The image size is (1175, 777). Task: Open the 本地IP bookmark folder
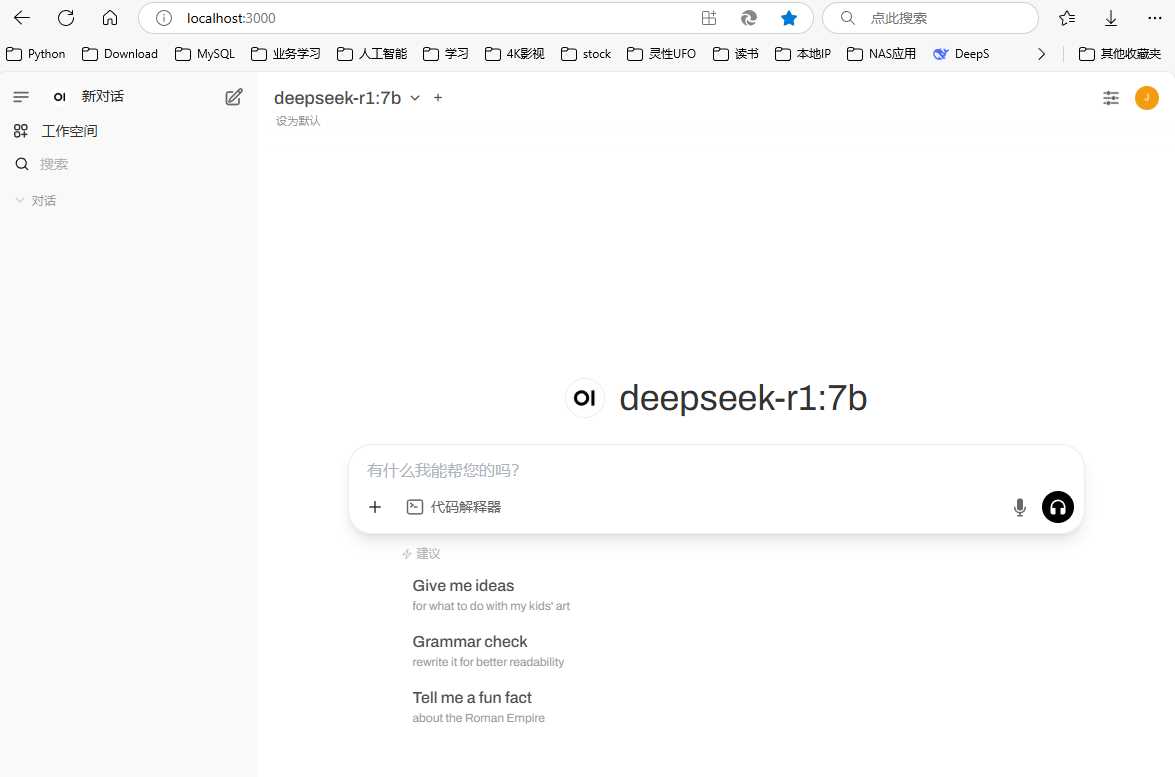(x=803, y=54)
